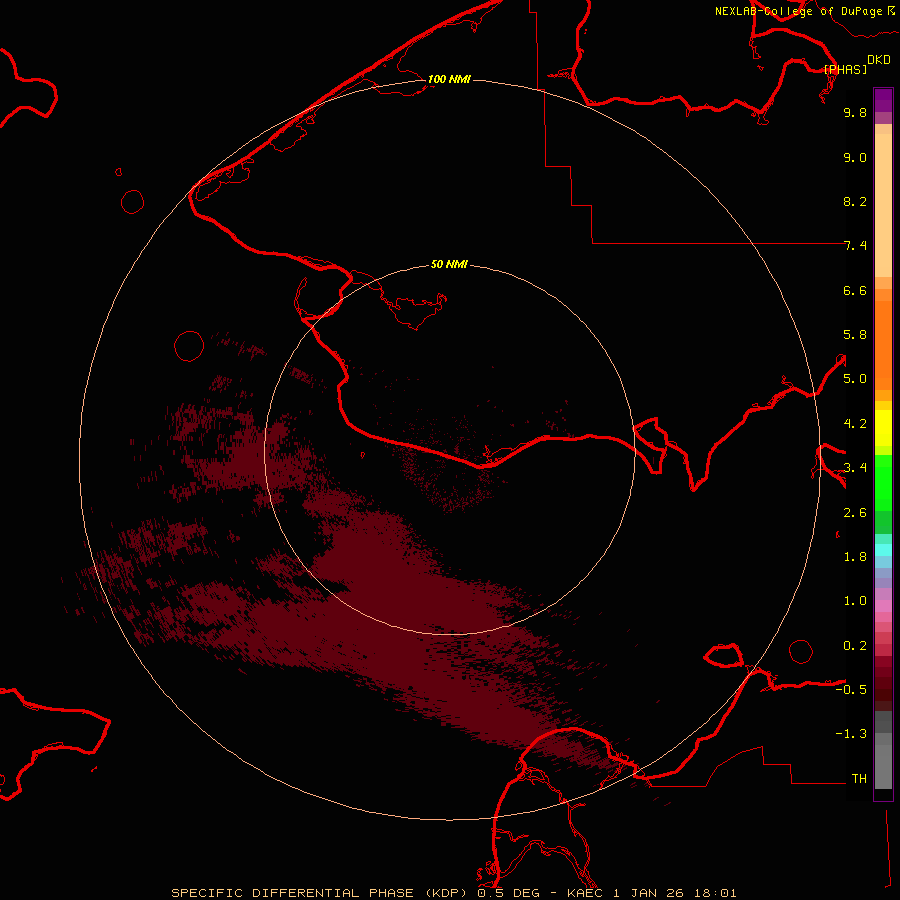The width and height of the screenshot is (900, 900).
Task: Click the 5.8 scale value
Action: coord(855,335)
